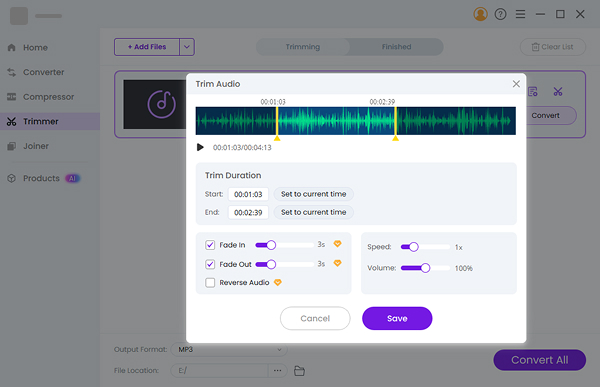The height and width of the screenshot is (387, 600).
Task: Select the Trimmer sidebar item
Action: pos(50,121)
